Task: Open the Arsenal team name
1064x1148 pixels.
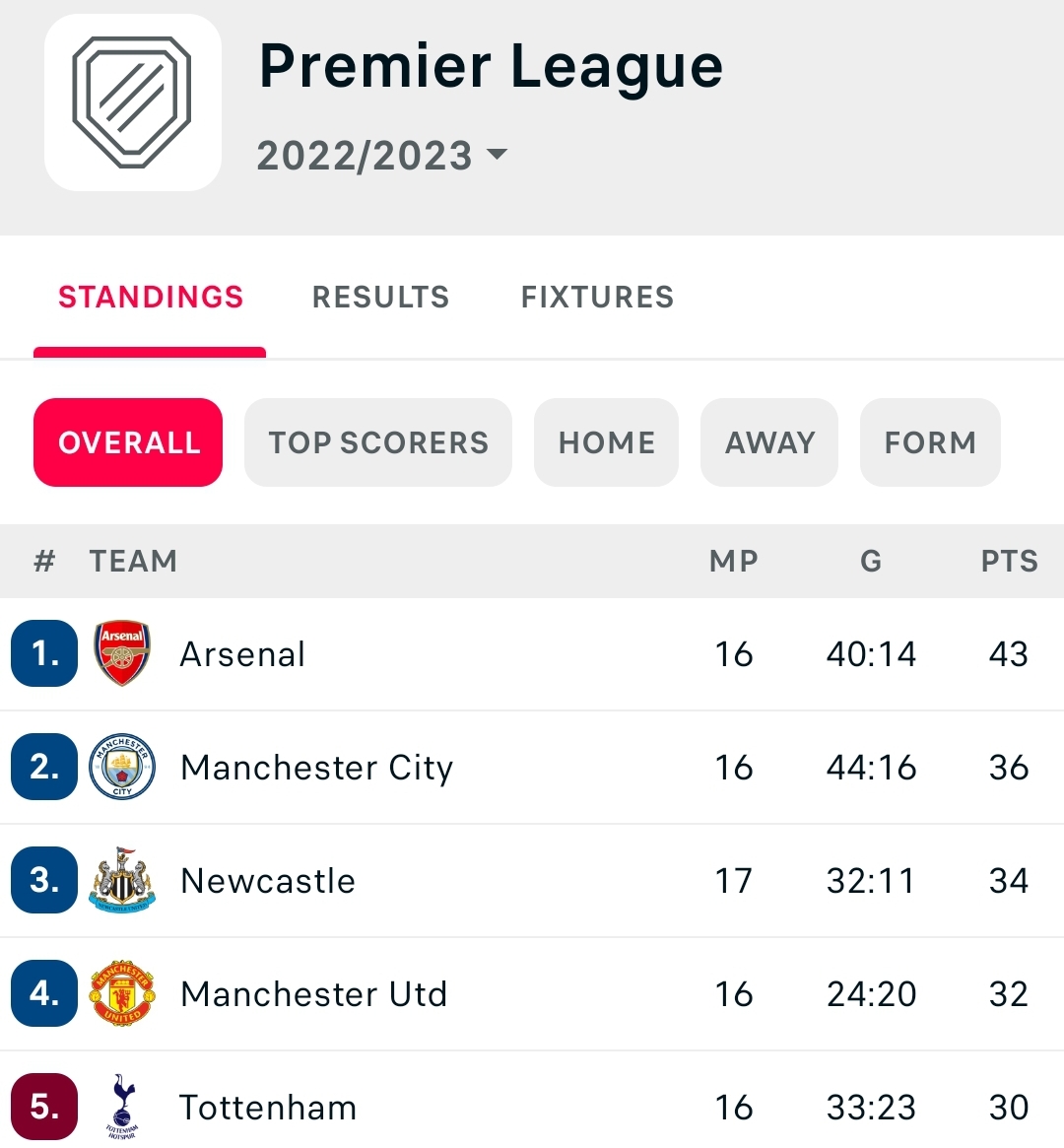Action: [242, 654]
